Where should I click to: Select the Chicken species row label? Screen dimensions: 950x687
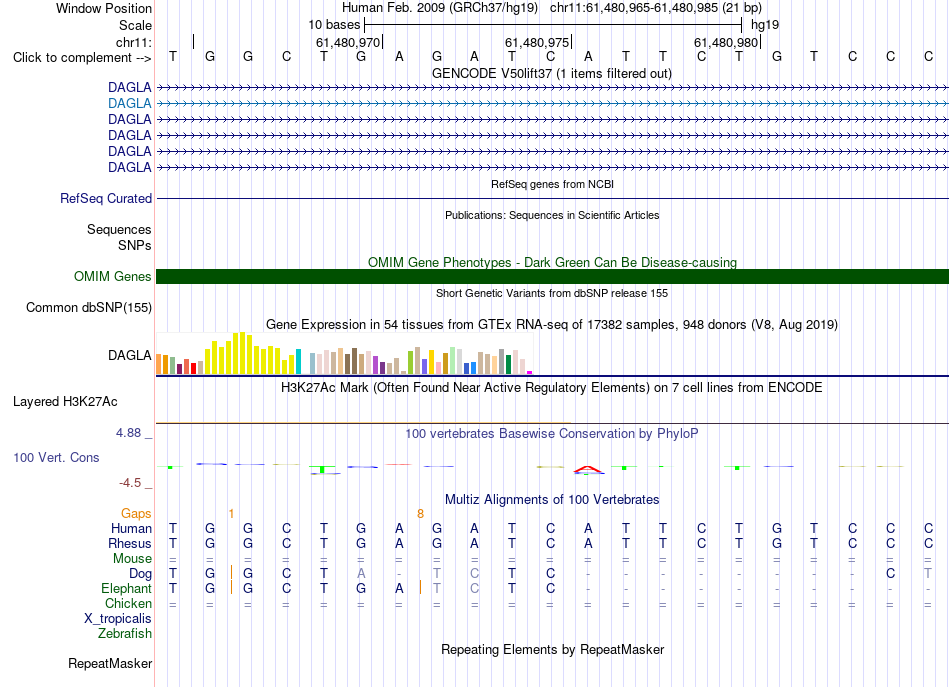pos(128,603)
